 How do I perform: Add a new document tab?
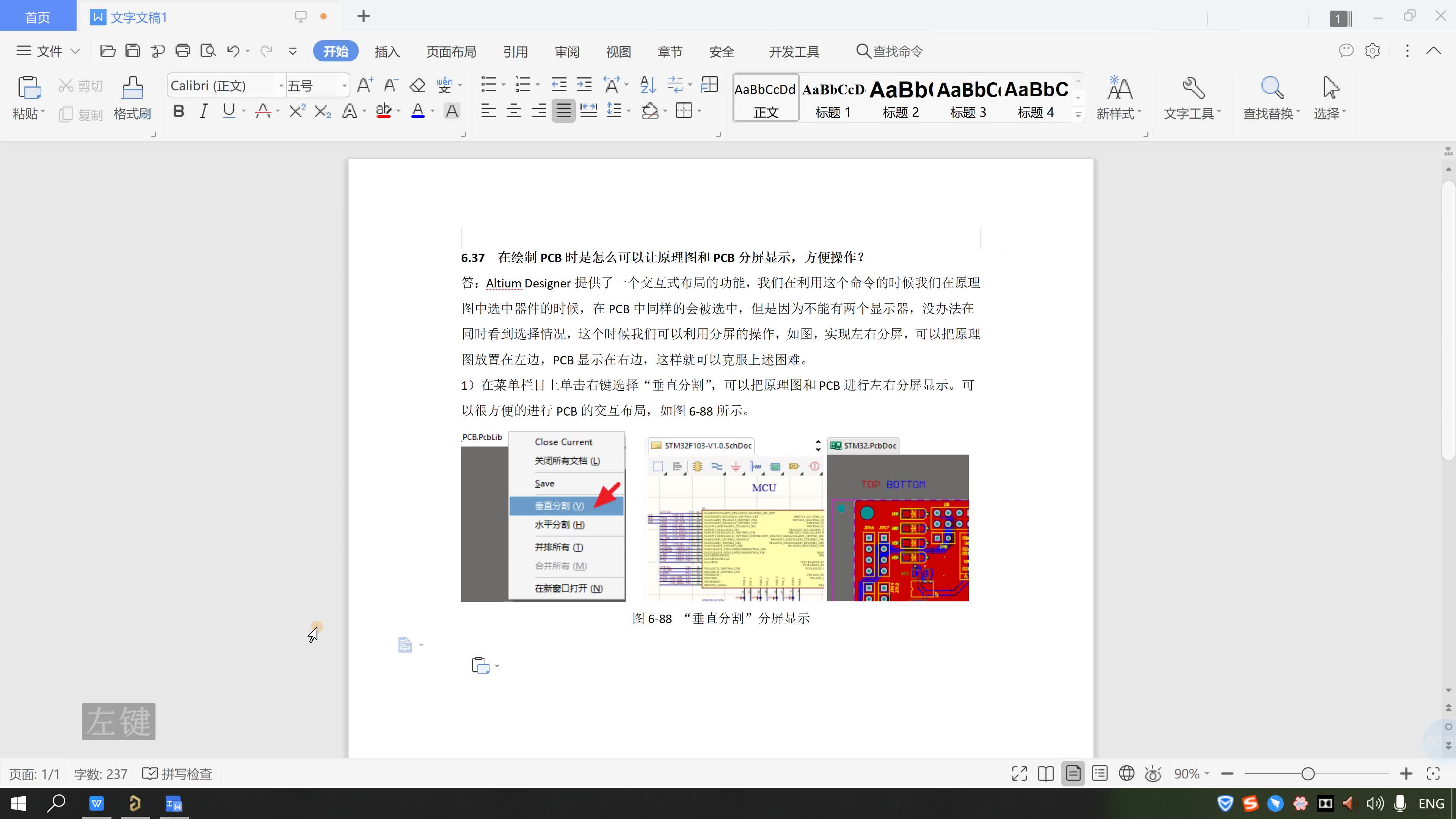pos(364,16)
